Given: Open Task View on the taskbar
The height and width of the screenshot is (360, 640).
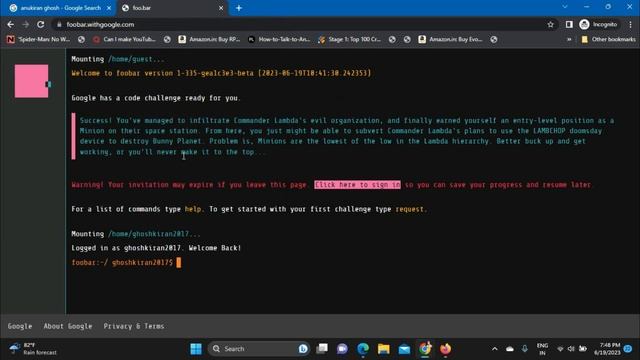Looking at the screenshot, I should click(322, 349).
